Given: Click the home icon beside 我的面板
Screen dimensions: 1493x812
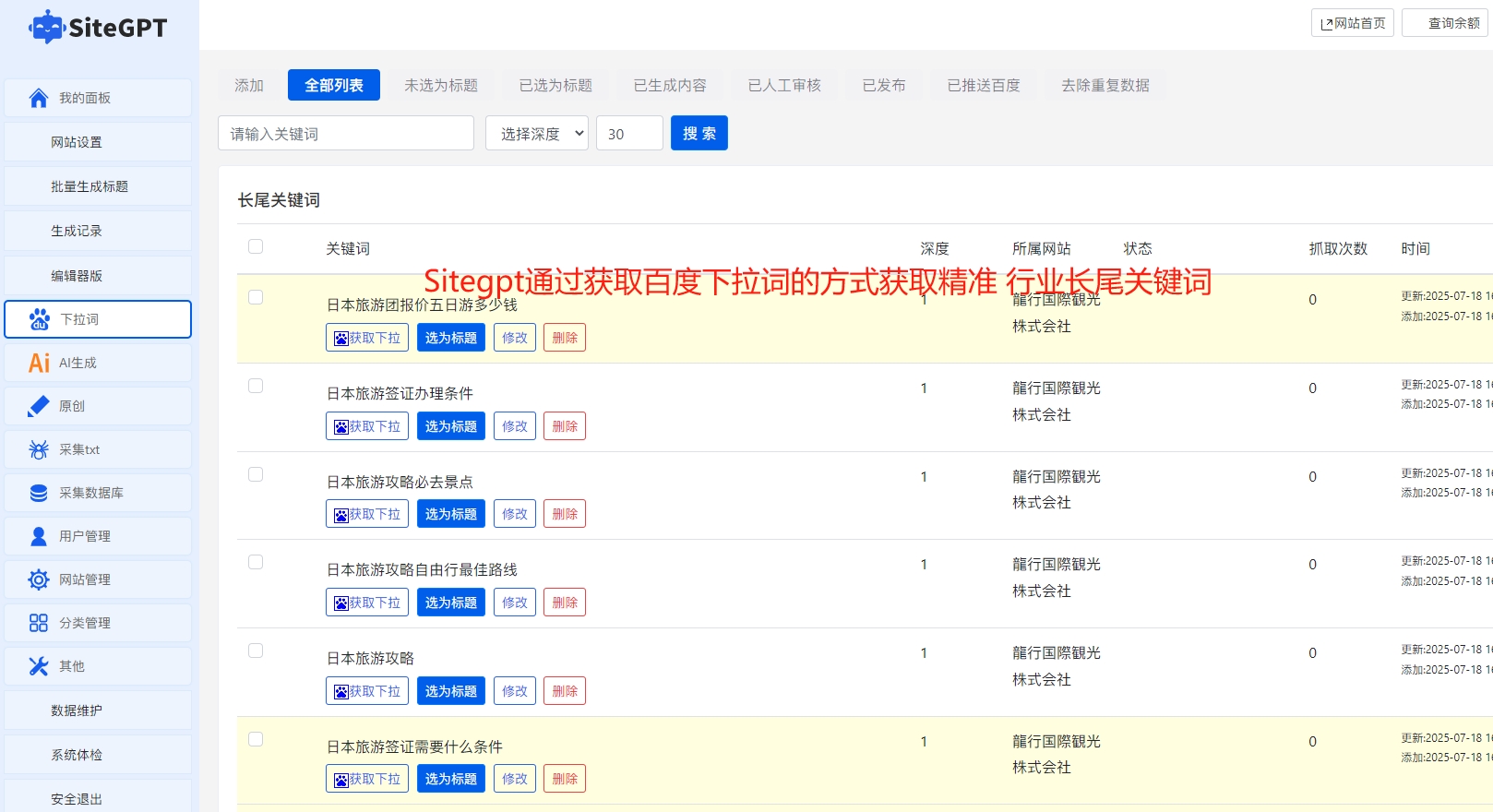Looking at the screenshot, I should coord(39,98).
